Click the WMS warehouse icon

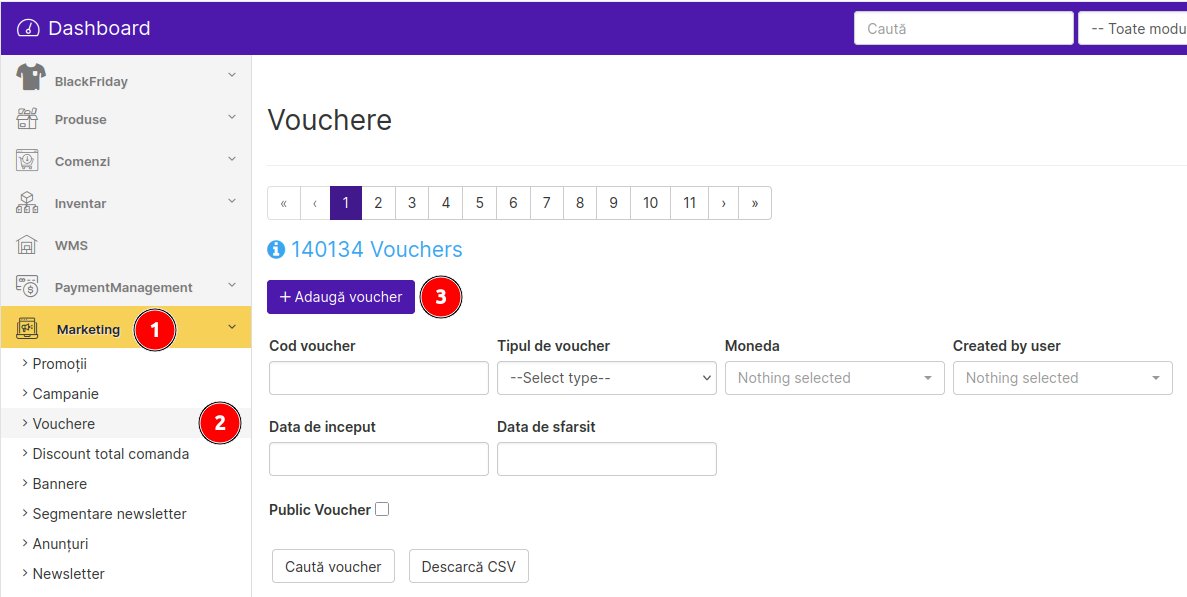coord(27,245)
